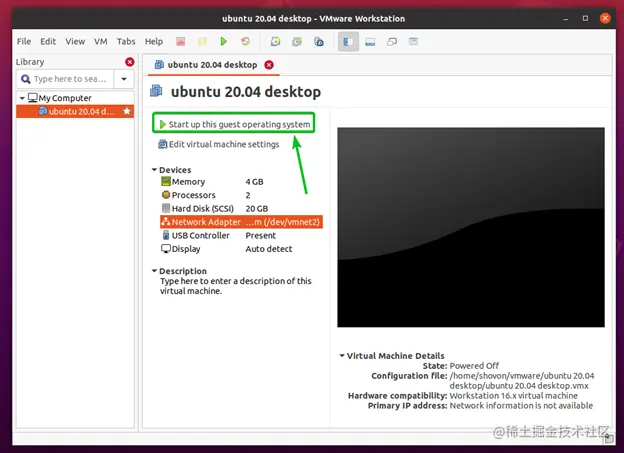This screenshot has width=624, height=453.
Task: Select the Memory device row
Action: (241, 182)
